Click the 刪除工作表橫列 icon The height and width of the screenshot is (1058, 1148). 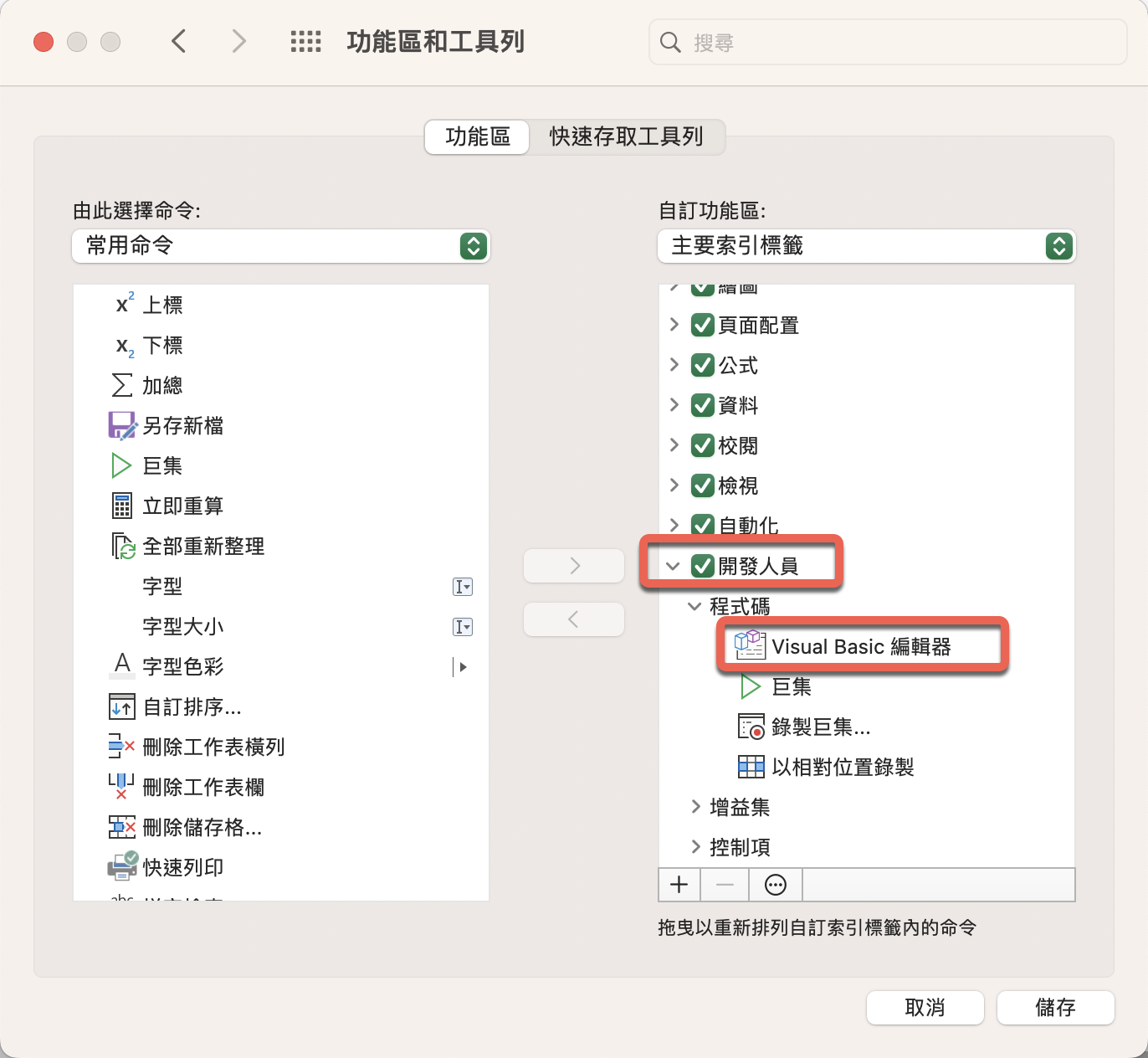tap(122, 746)
